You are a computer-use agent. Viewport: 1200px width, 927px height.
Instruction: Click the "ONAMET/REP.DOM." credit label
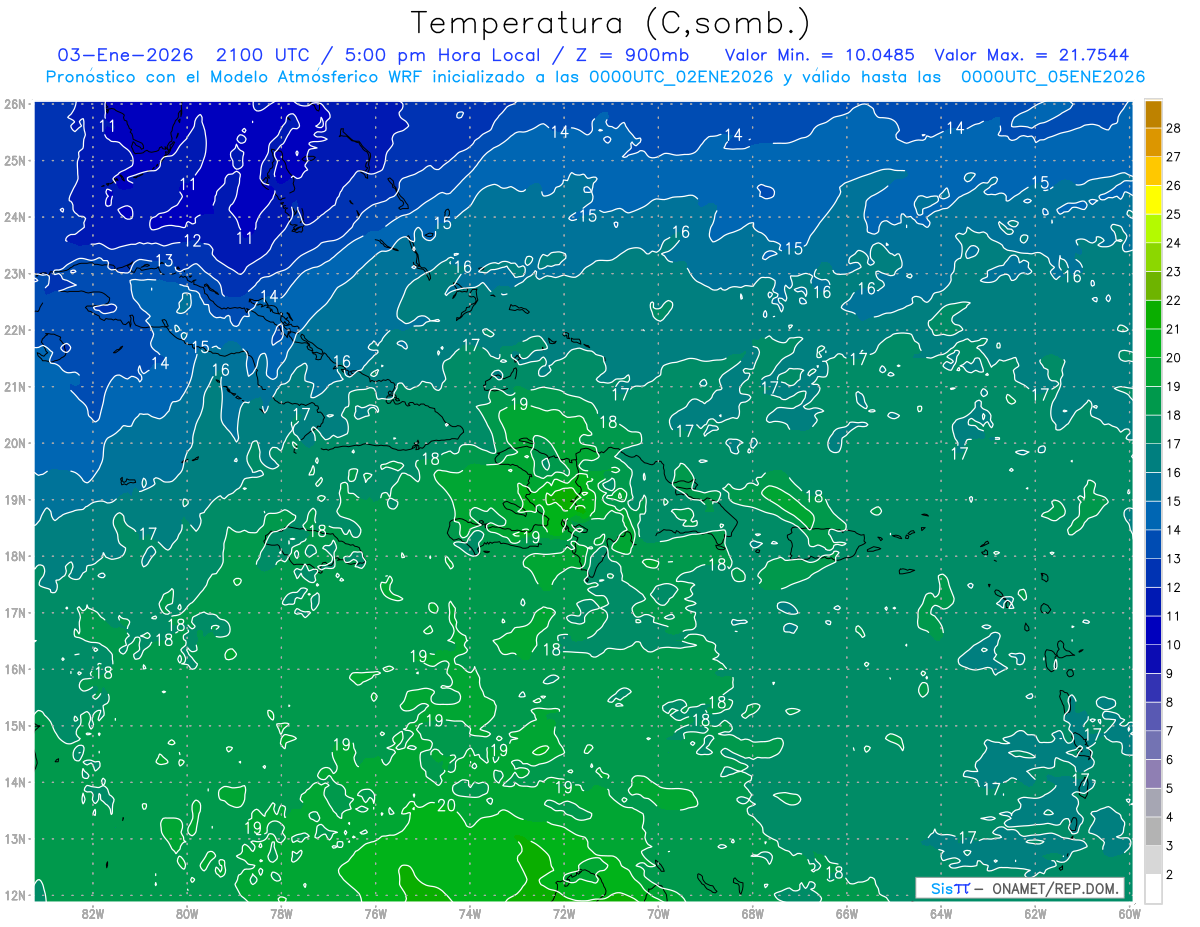[x=1055, y=888]
